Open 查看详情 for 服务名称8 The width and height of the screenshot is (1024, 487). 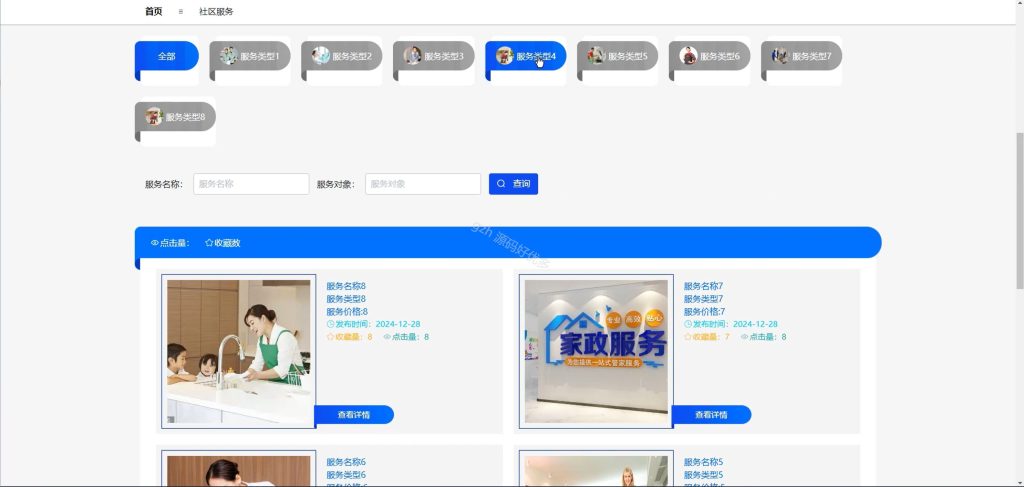pos(354,415)
